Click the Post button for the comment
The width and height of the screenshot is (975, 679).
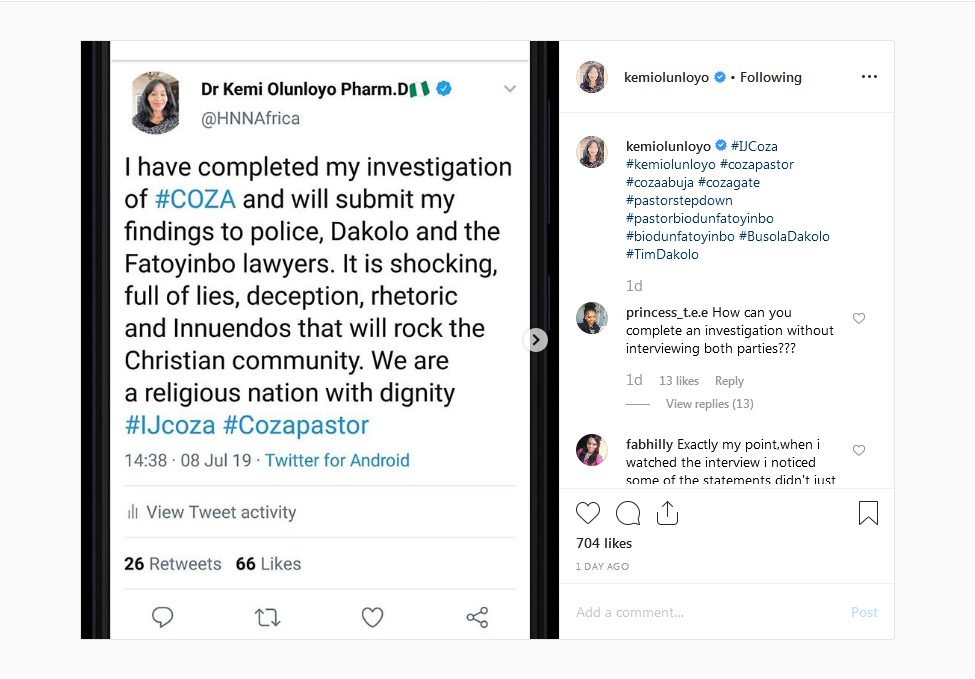point(864,612)
